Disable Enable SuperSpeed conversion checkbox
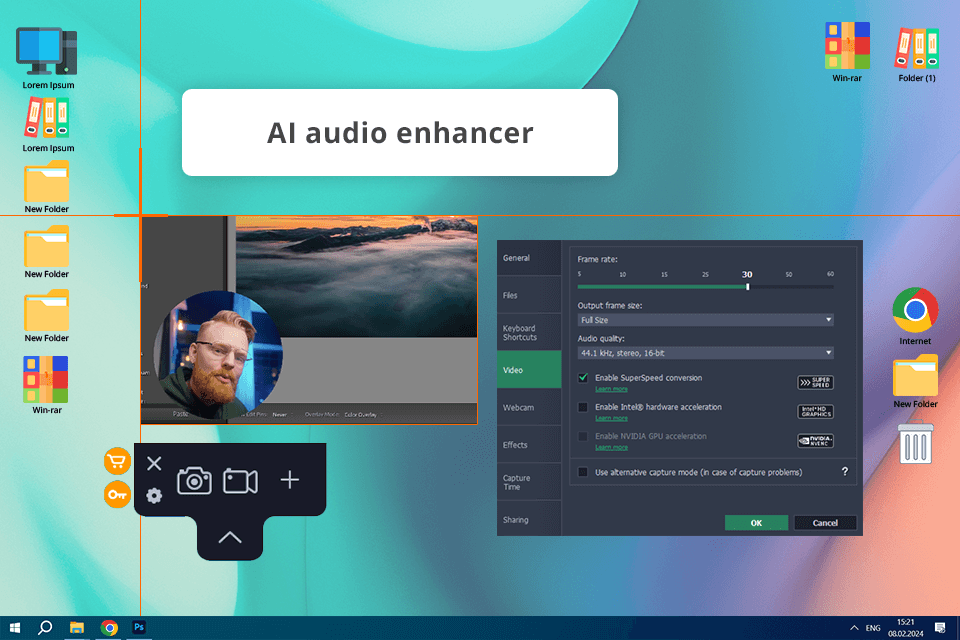960x640 pixels. click(x=583, y=378)
